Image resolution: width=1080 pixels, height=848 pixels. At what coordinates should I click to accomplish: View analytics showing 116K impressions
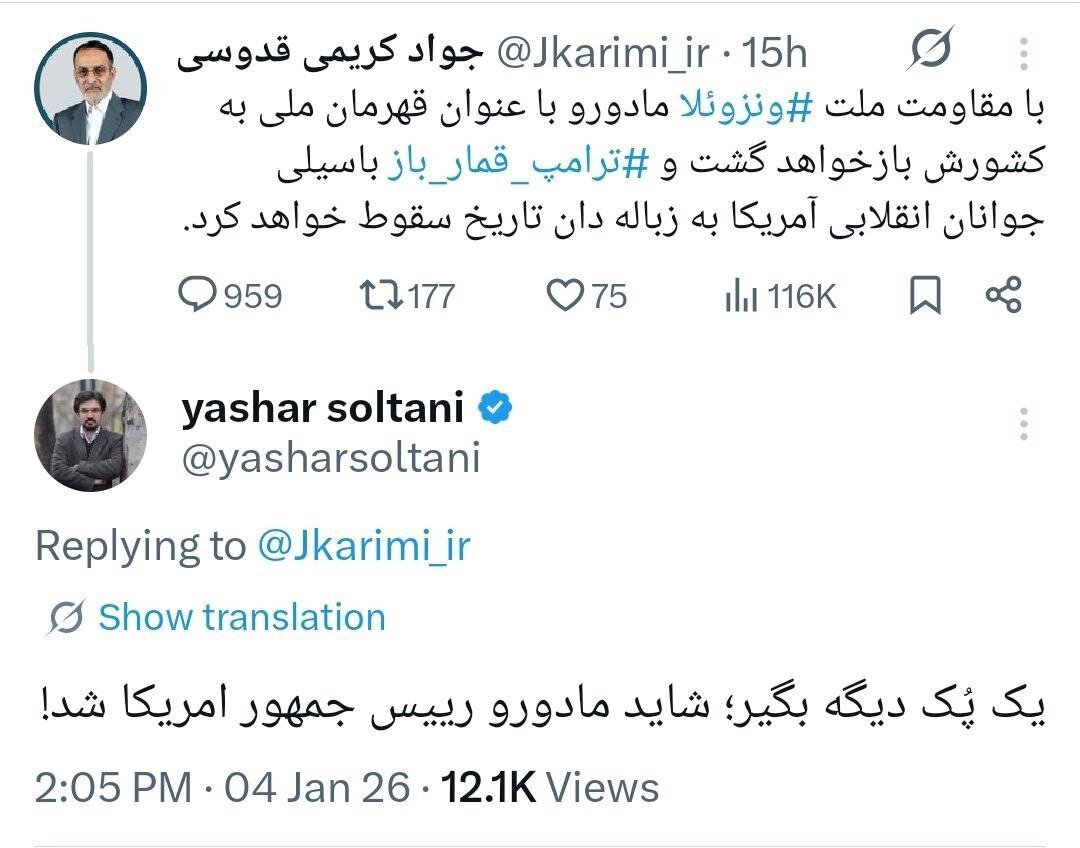742,294
